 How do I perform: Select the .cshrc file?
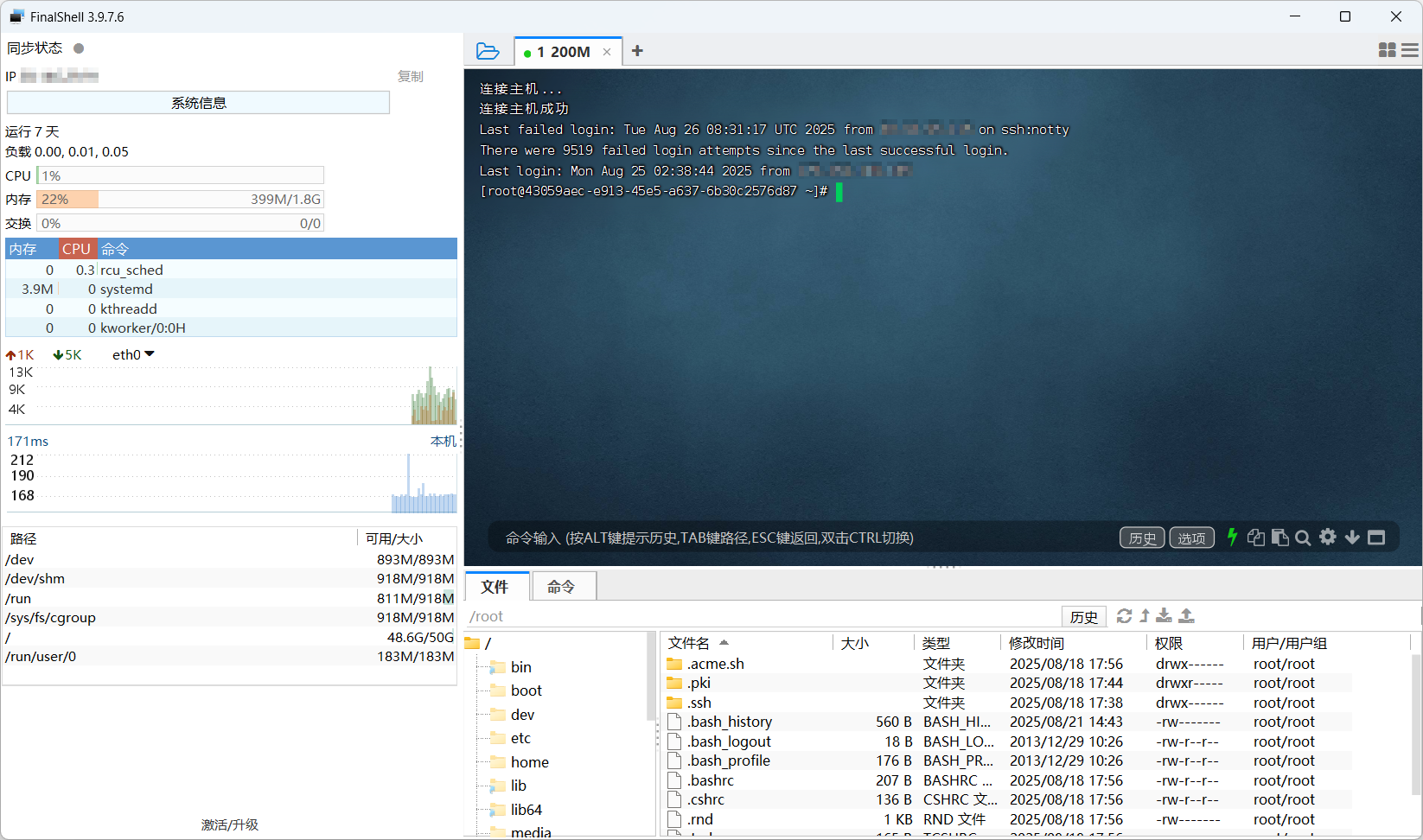pos(706,799)
